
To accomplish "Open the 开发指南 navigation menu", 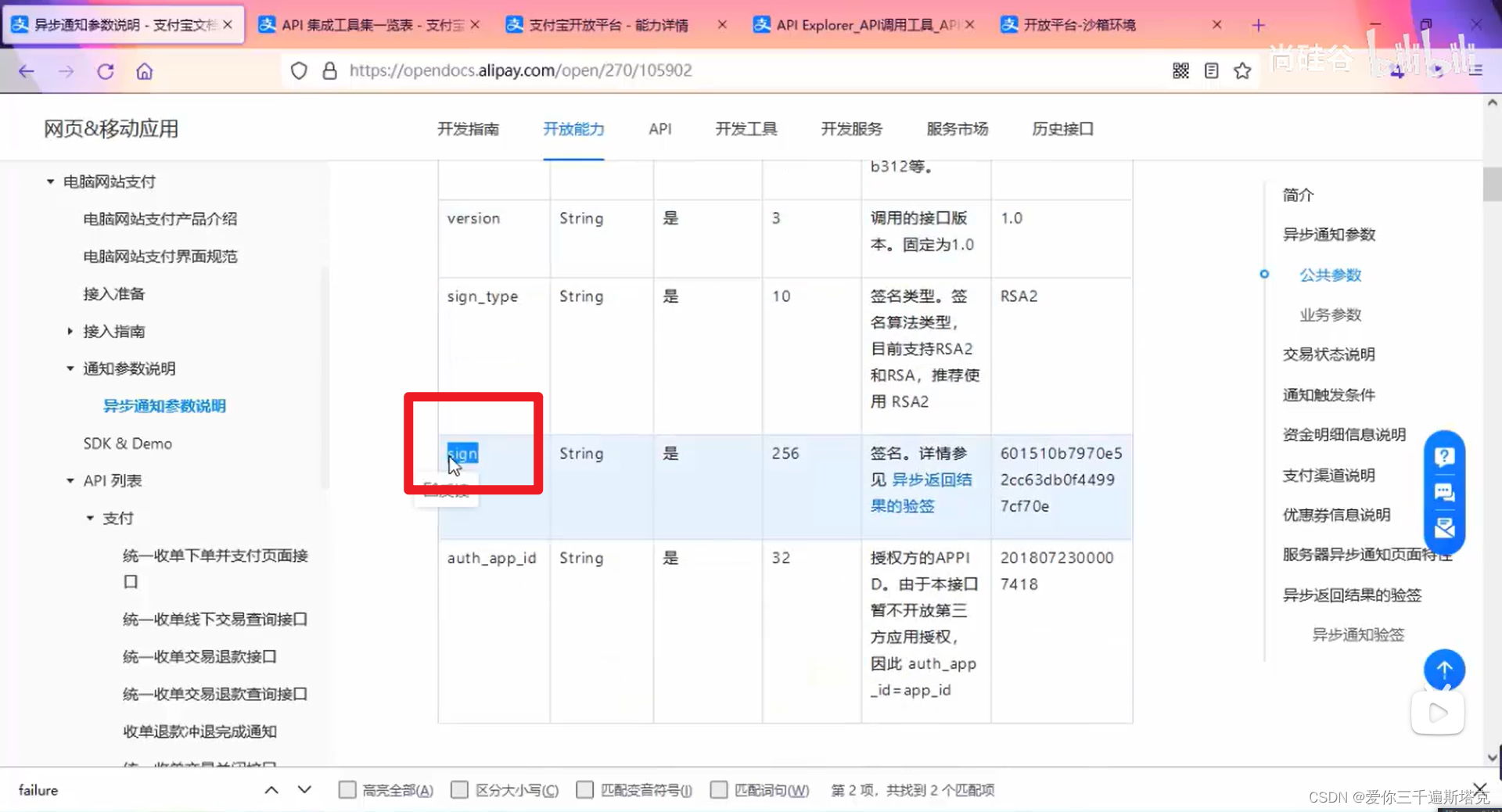I will 468,129.
